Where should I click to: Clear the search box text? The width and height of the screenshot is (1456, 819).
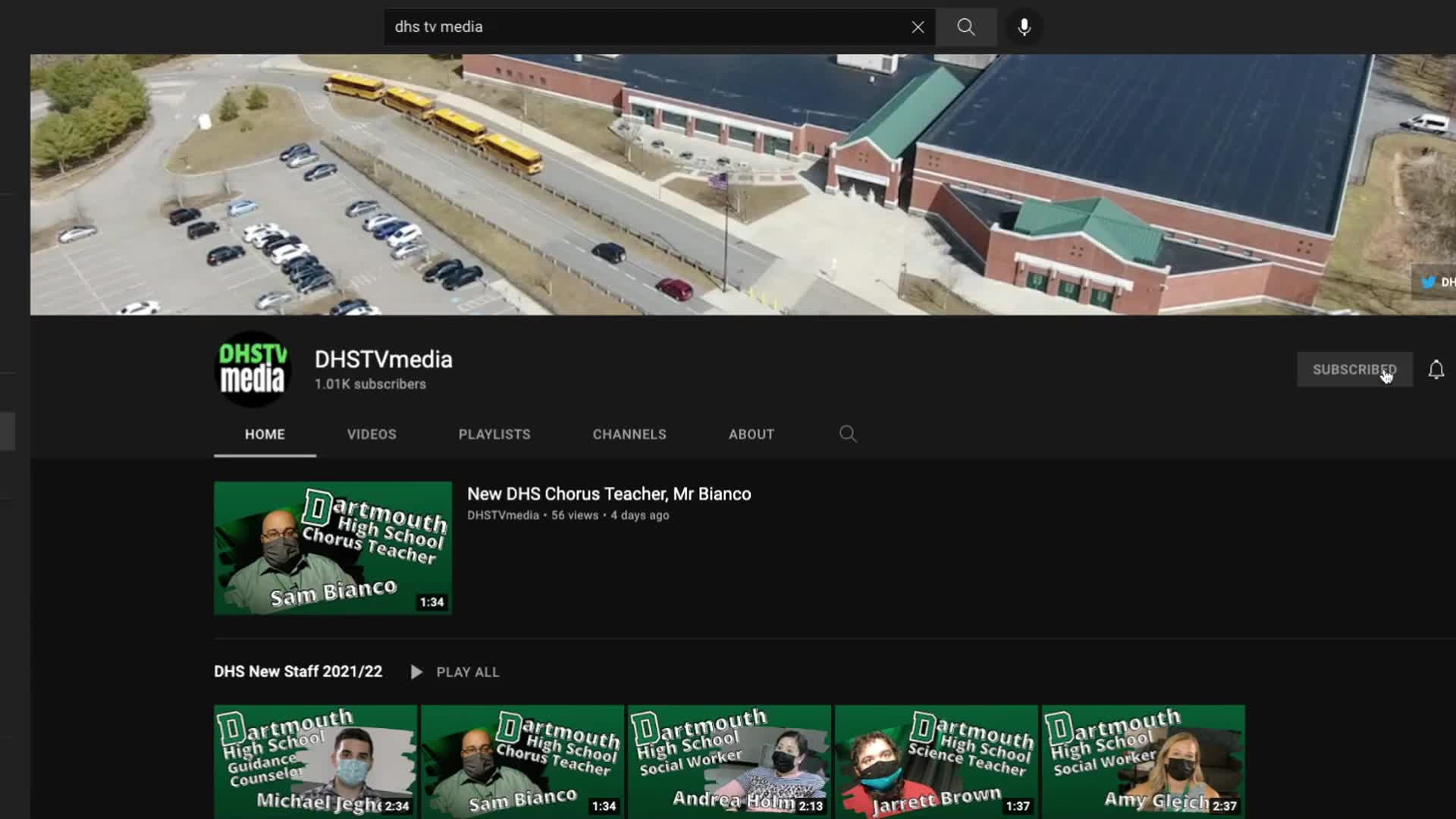(918, 27)
